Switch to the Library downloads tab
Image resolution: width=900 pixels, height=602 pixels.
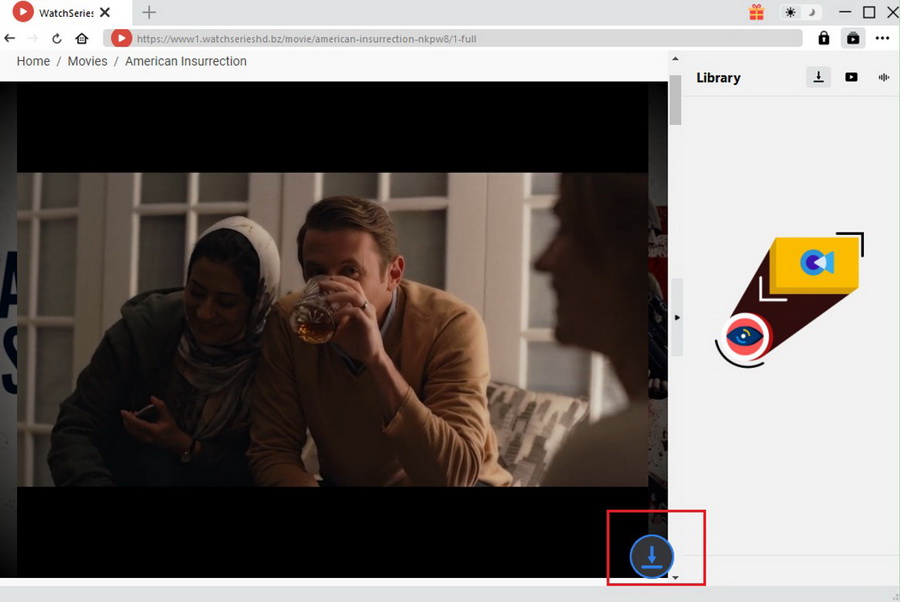[x=818, y=77]
